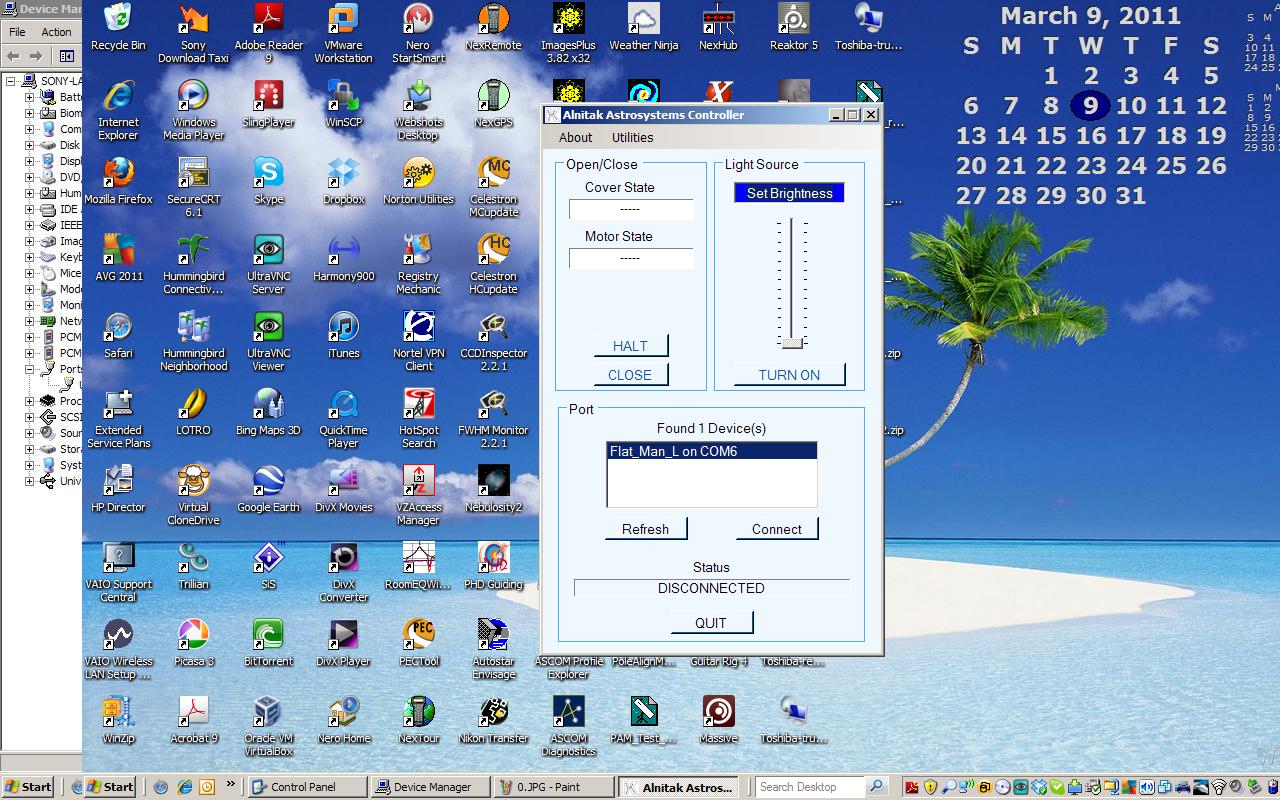This screenshot has height=800, width=1280.
Task: Click the Search Desktop field
Action: point(810,787)
